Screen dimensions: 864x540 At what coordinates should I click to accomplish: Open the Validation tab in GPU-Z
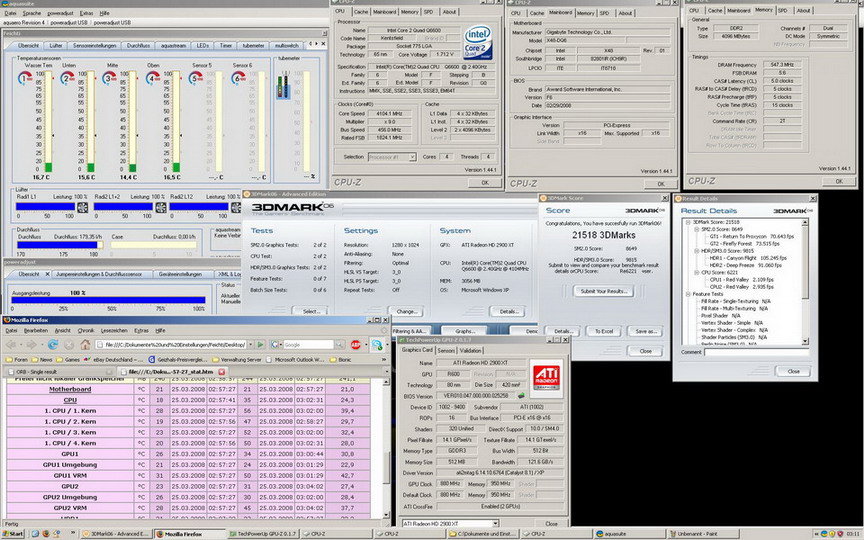[471, 350]
